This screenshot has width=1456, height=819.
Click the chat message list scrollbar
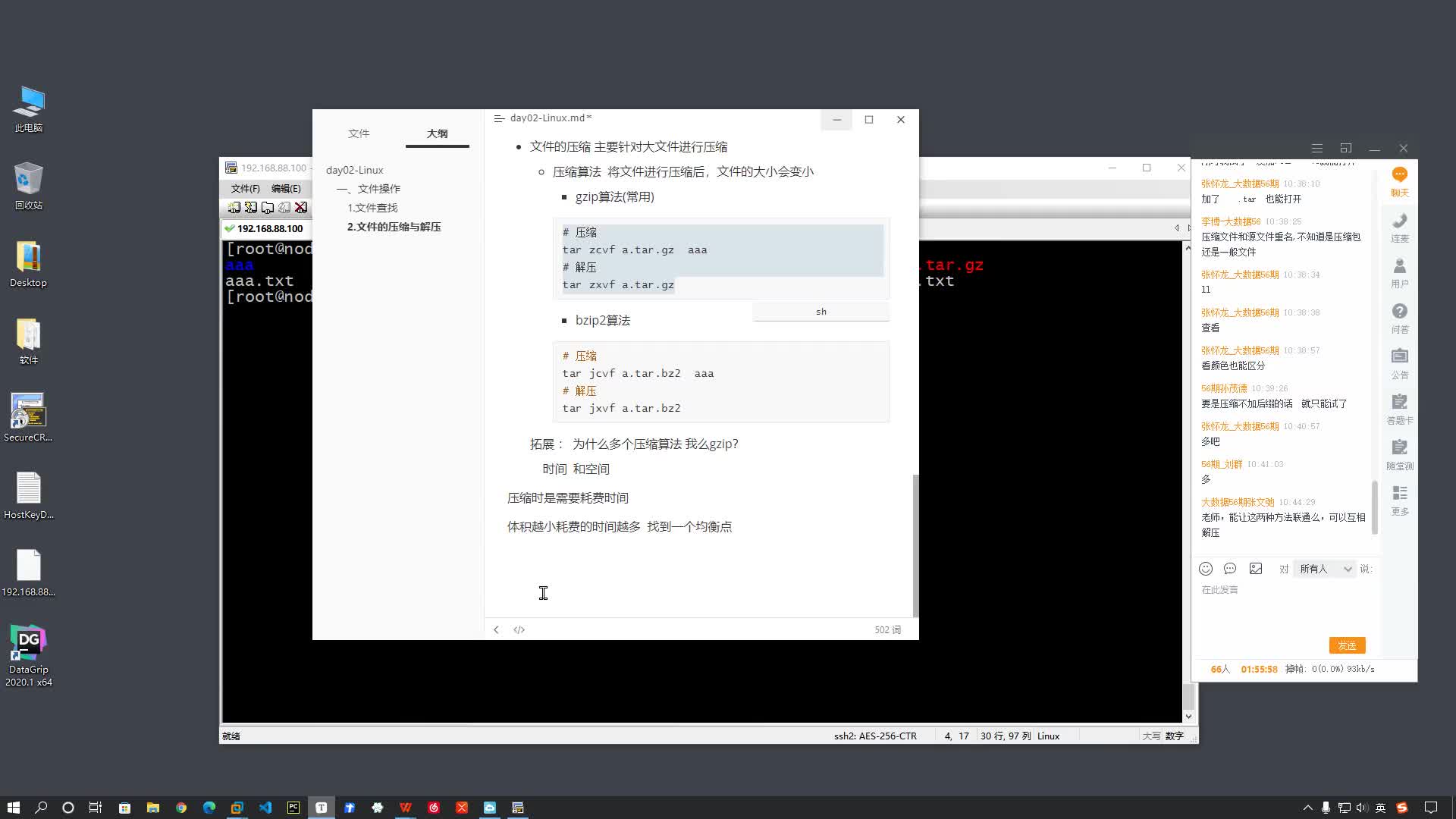[1375, 507]
